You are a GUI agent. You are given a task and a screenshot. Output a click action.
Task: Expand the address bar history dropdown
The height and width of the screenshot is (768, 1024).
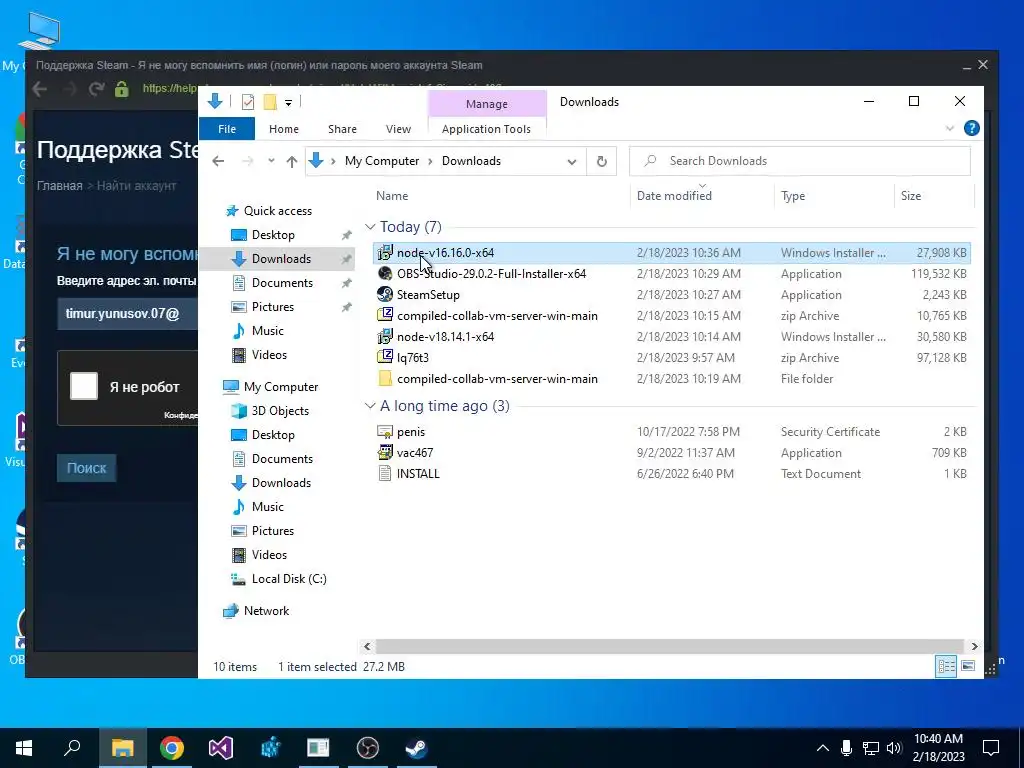pos(571,162)
